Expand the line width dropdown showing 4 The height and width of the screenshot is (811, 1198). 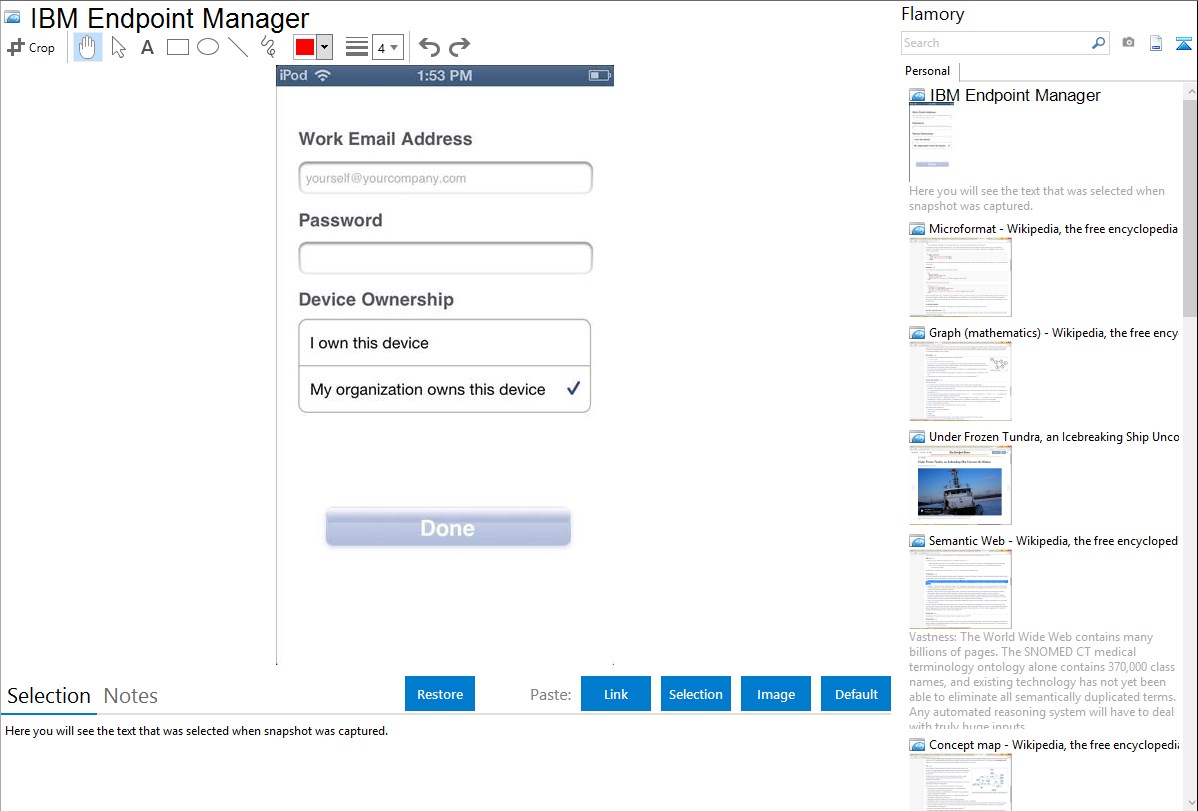(387, 48)
